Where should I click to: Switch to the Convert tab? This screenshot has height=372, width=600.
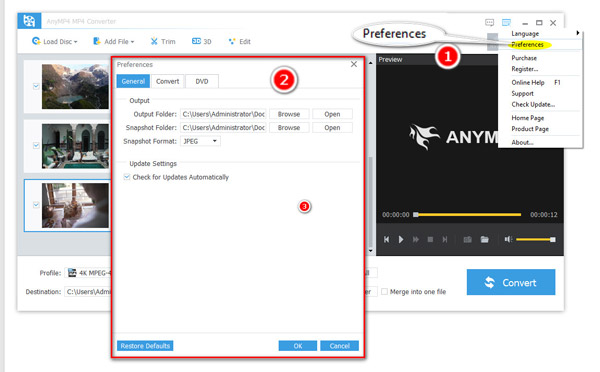(x=168, y=81)
